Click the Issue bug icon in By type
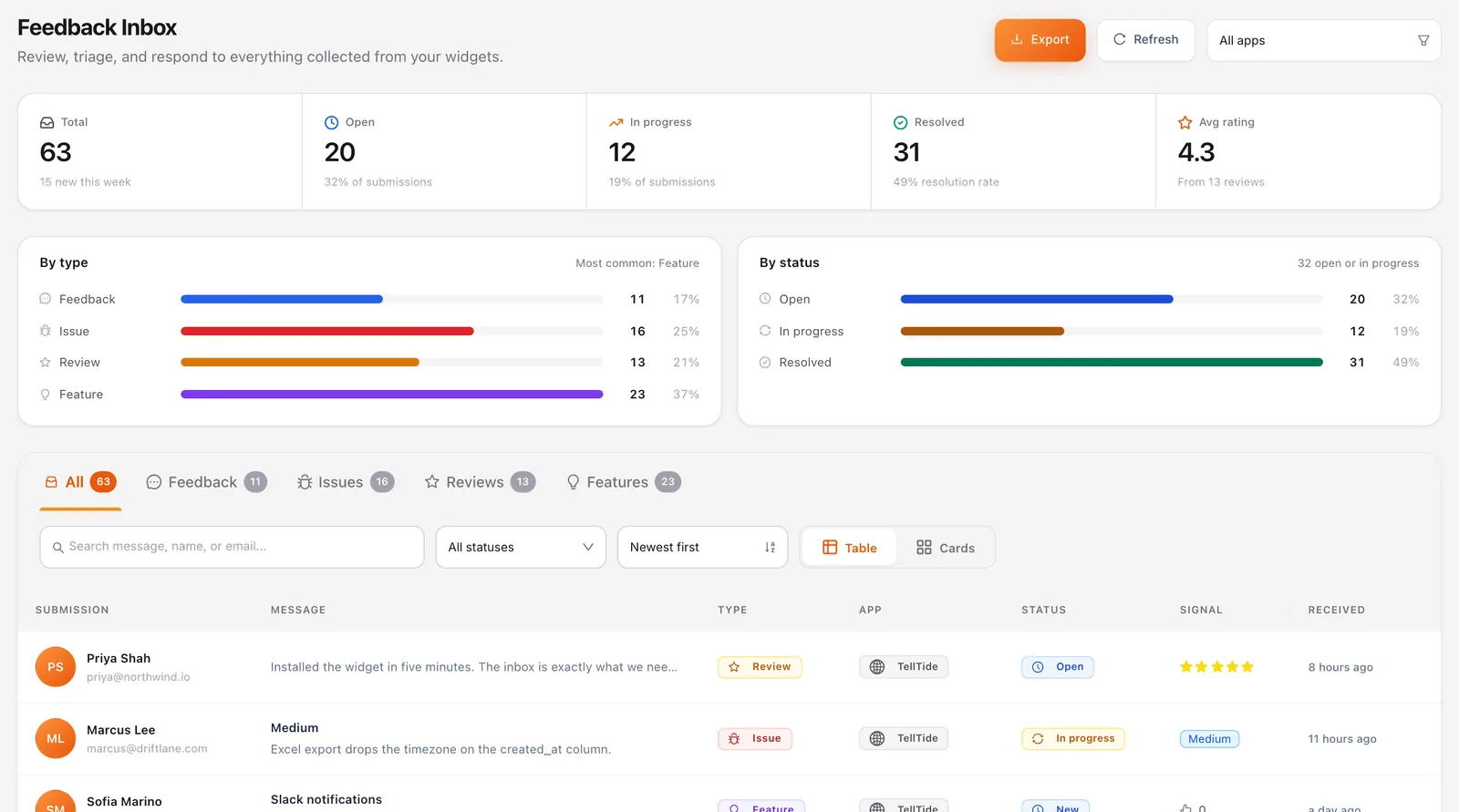The height and width of the screenshot is (812, 1459). (x=46, y=331)
